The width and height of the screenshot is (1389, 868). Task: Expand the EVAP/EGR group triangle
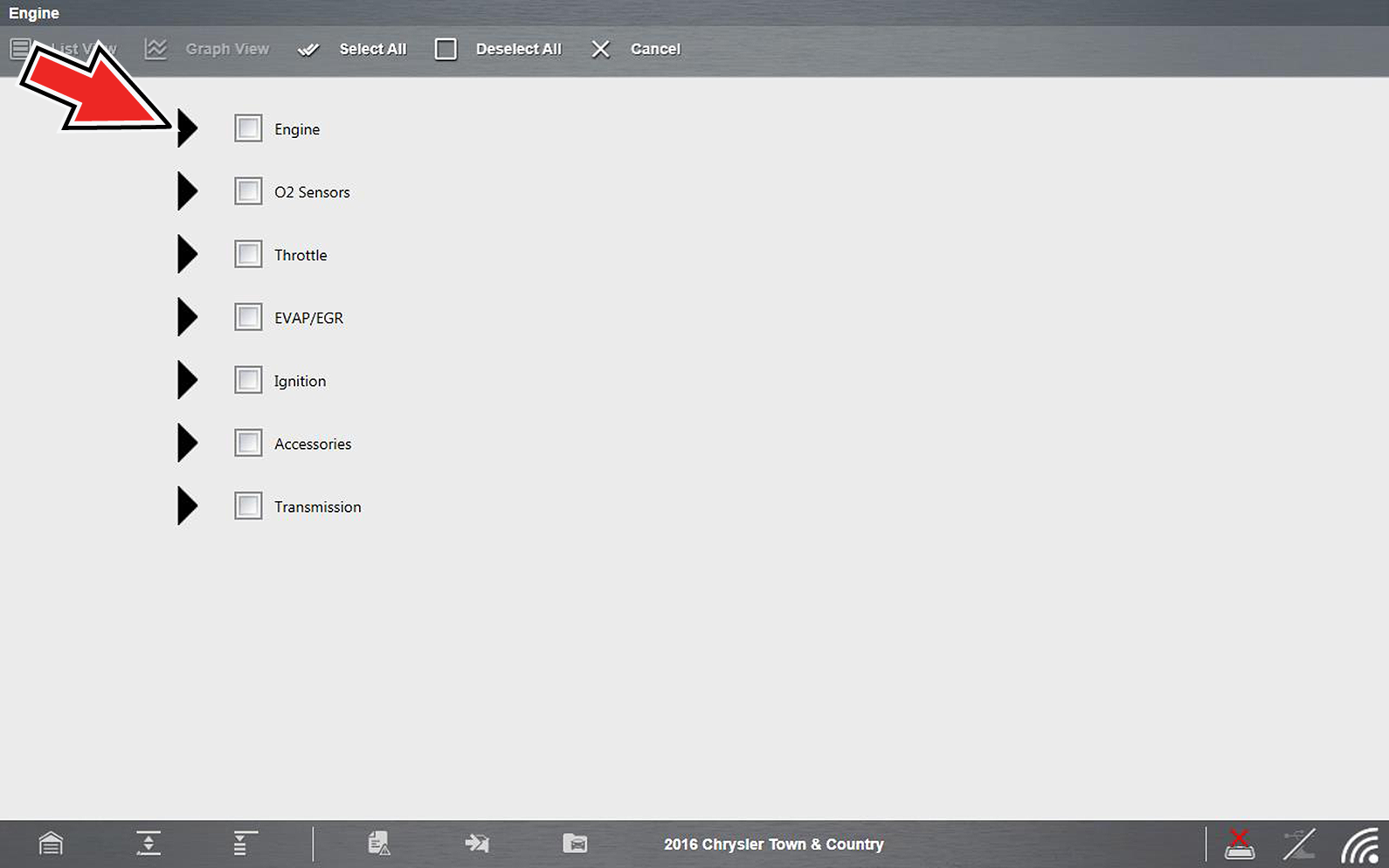click(x=187, y=317)
